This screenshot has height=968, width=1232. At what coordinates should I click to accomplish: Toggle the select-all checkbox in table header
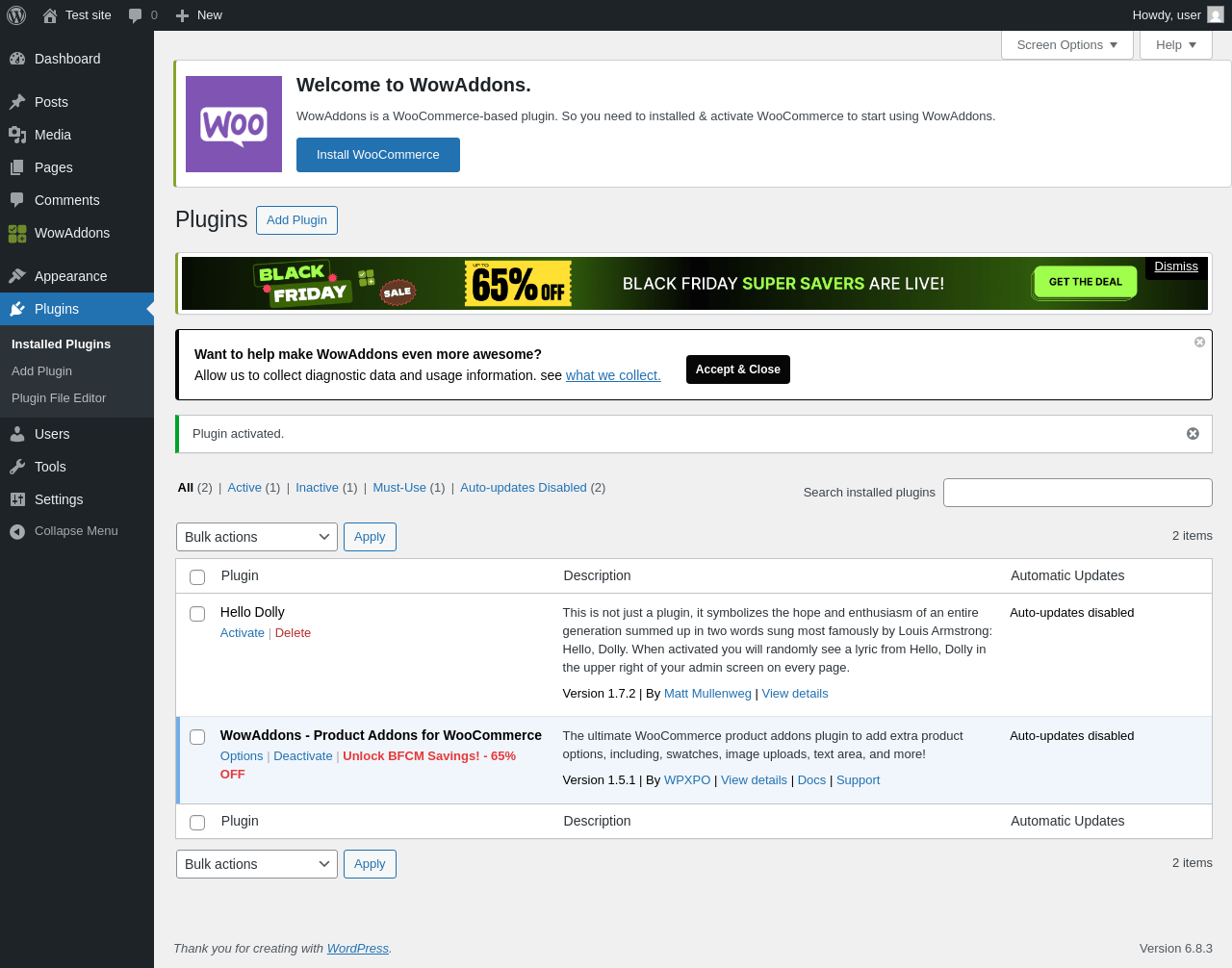tap(197, 577)
